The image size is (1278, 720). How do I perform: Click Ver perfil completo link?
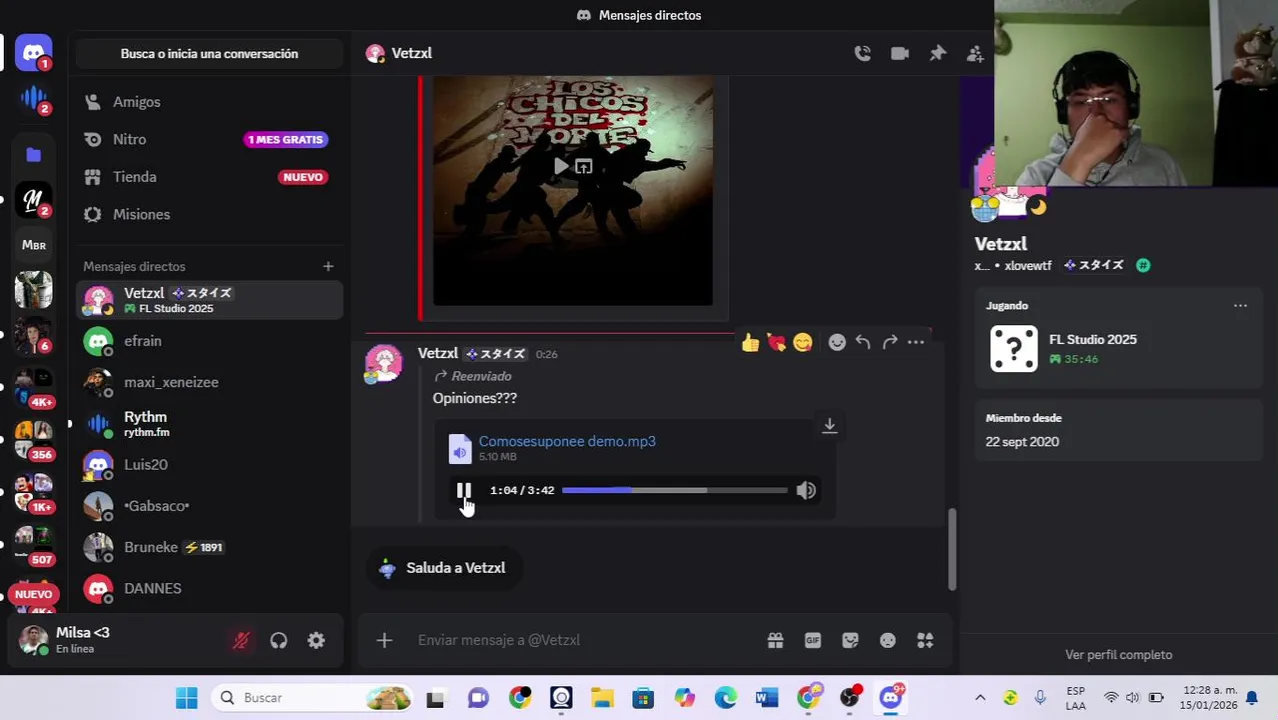coord(1118,655)
